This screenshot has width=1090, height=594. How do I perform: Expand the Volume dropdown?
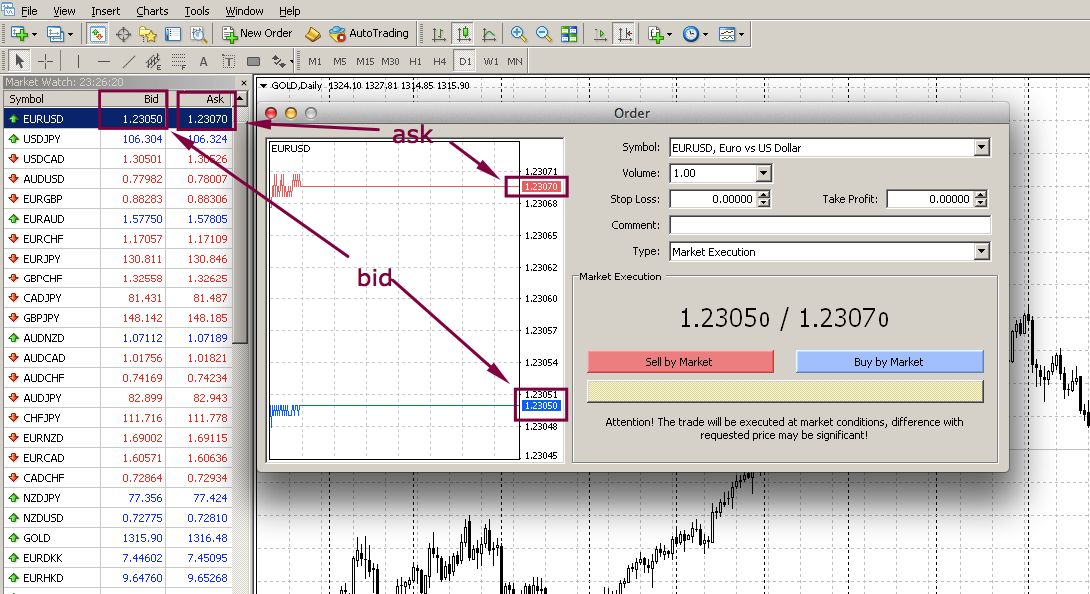click(763, 173)
